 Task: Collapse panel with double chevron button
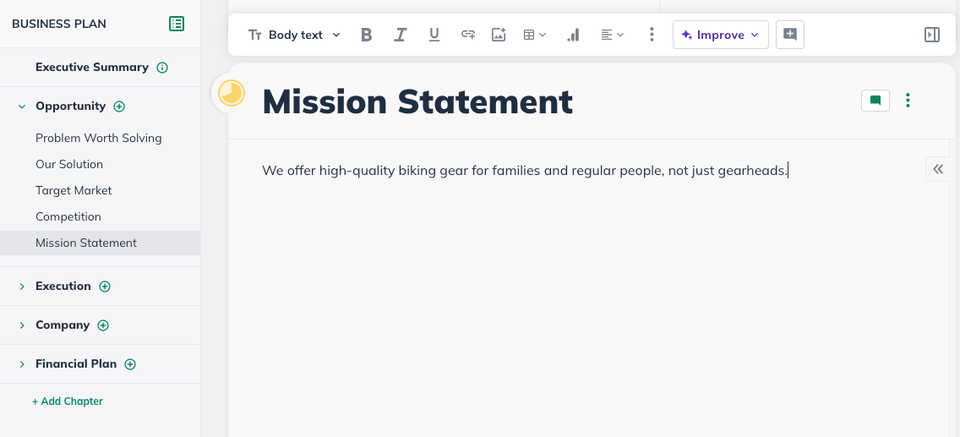(938, 169)
